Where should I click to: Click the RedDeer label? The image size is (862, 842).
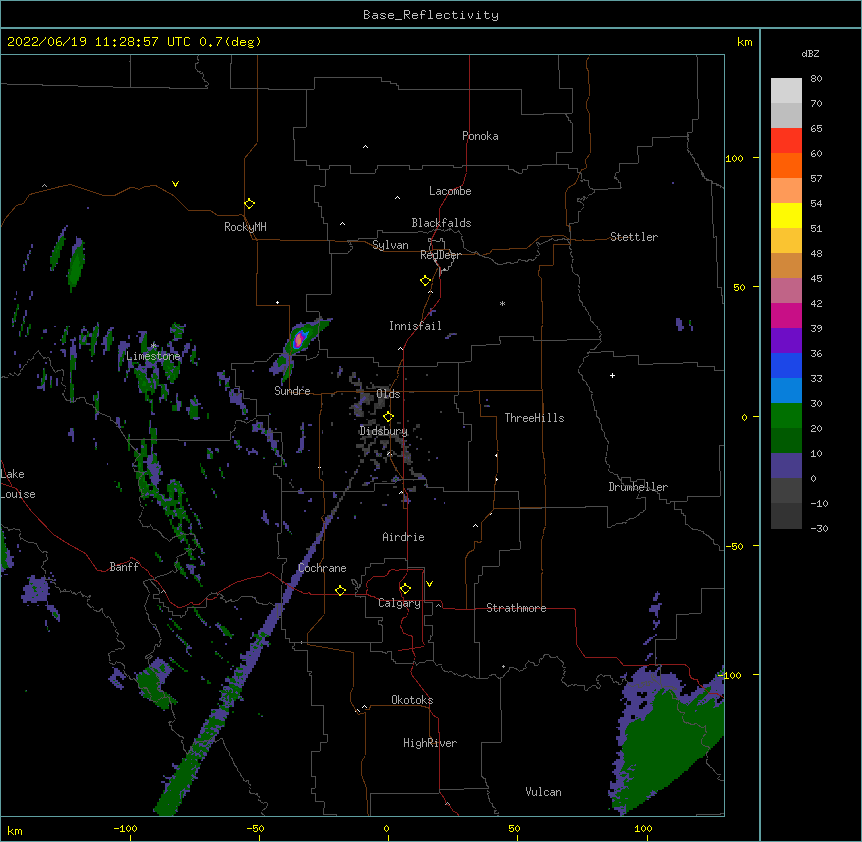tap(440, 255)
